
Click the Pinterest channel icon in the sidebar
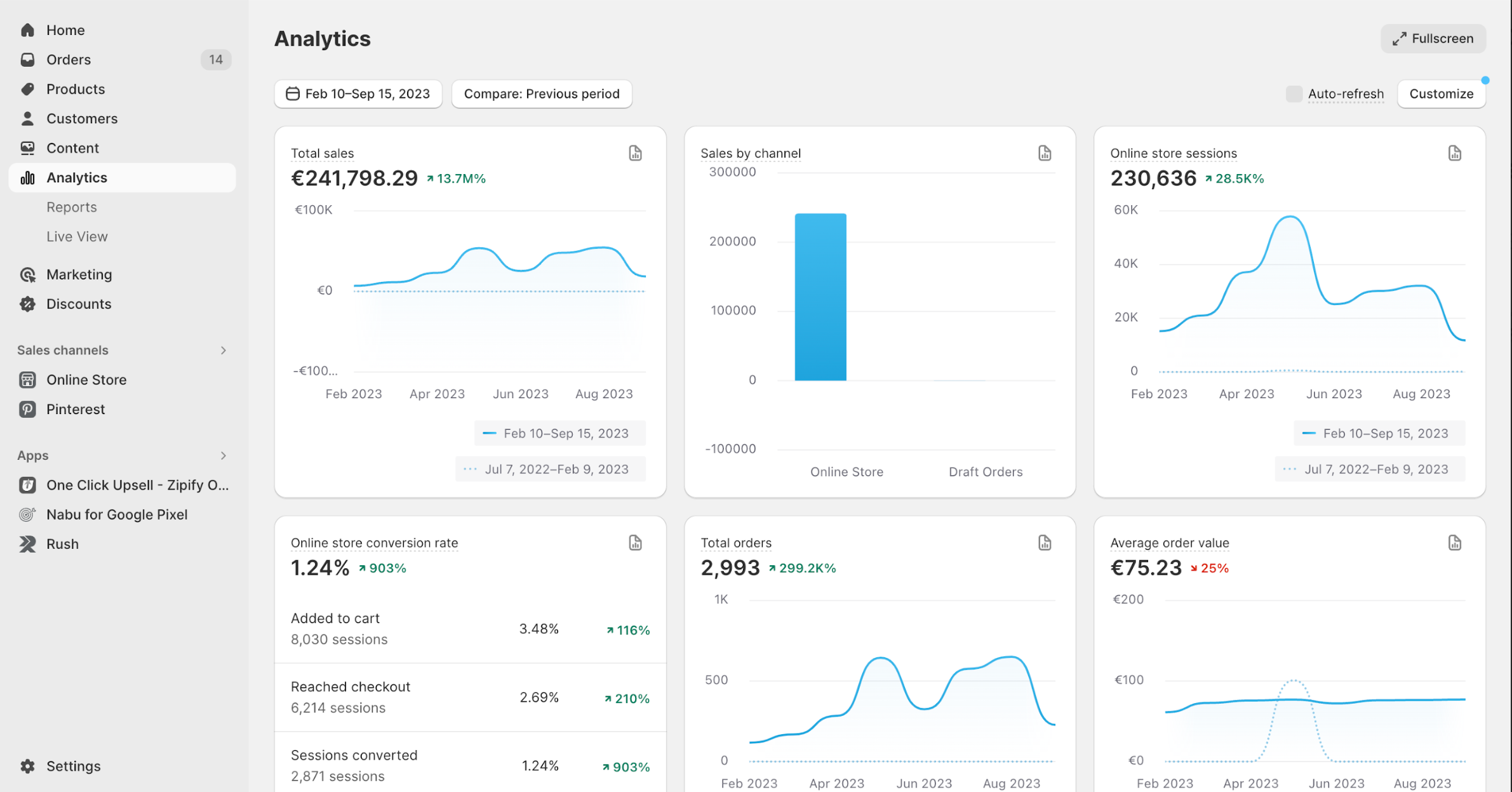[27, 409]
